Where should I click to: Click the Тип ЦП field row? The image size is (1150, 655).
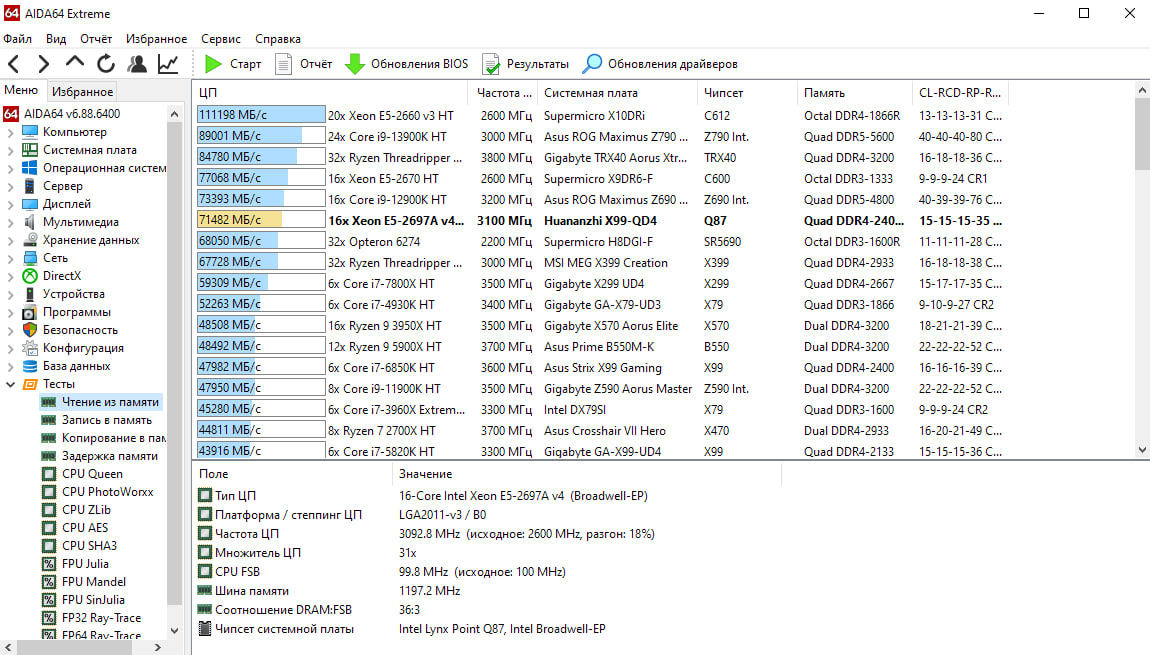coord(488,496)
